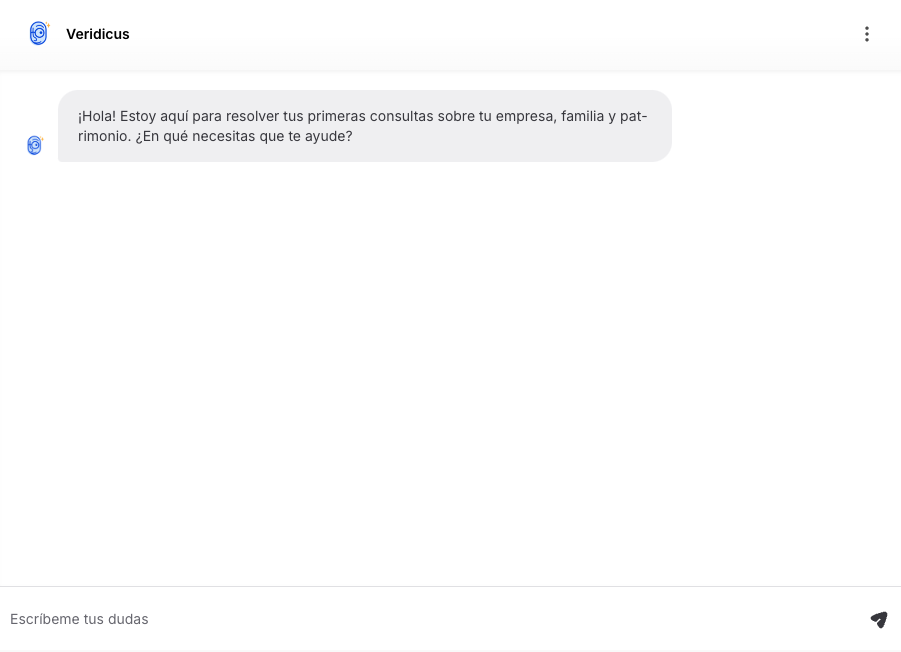Click the Veridicus title text
This screenshot has height=652, width=901.
[98, 34]
